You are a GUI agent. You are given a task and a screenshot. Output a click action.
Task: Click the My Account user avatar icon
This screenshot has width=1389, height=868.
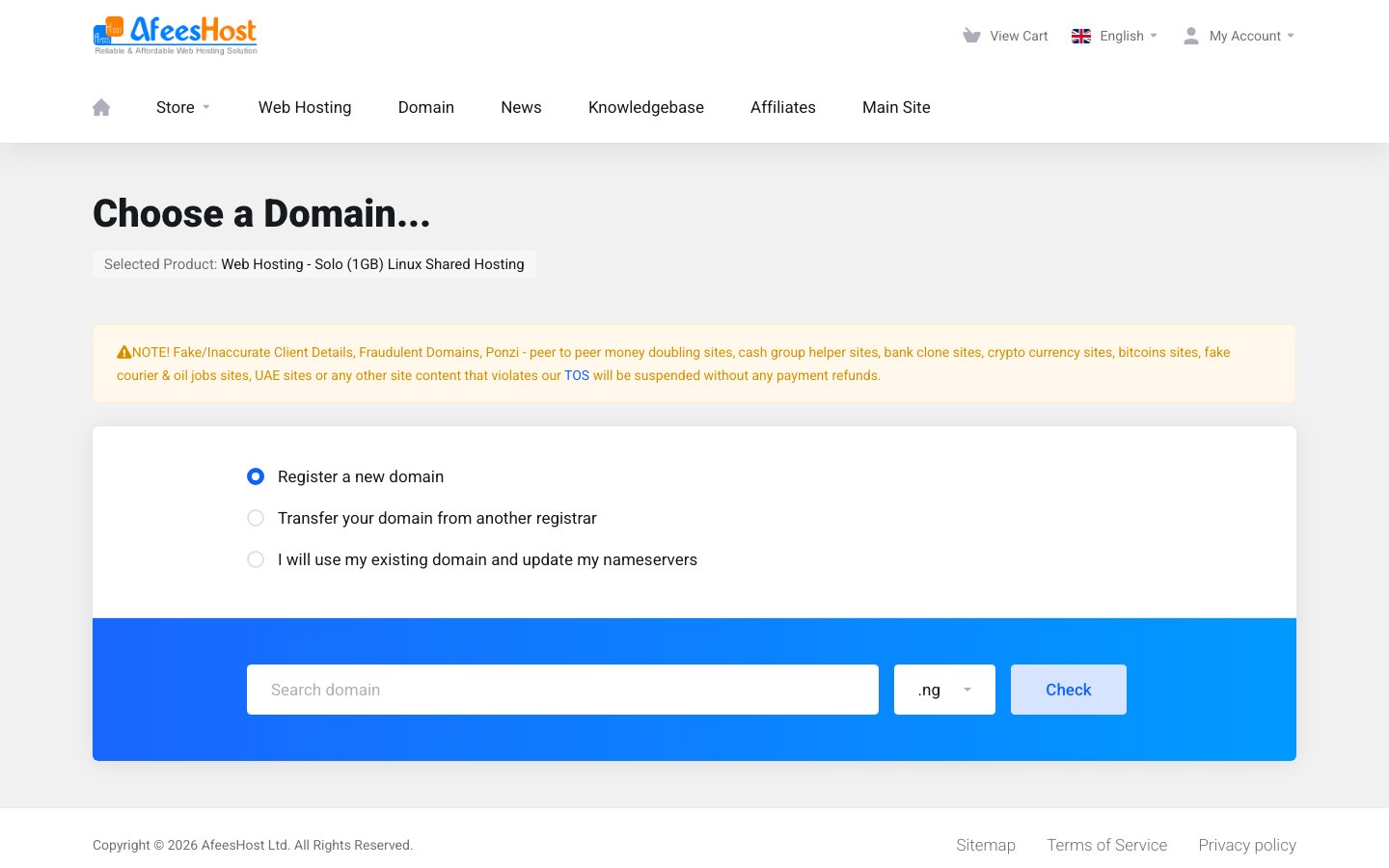point(1191,36)
